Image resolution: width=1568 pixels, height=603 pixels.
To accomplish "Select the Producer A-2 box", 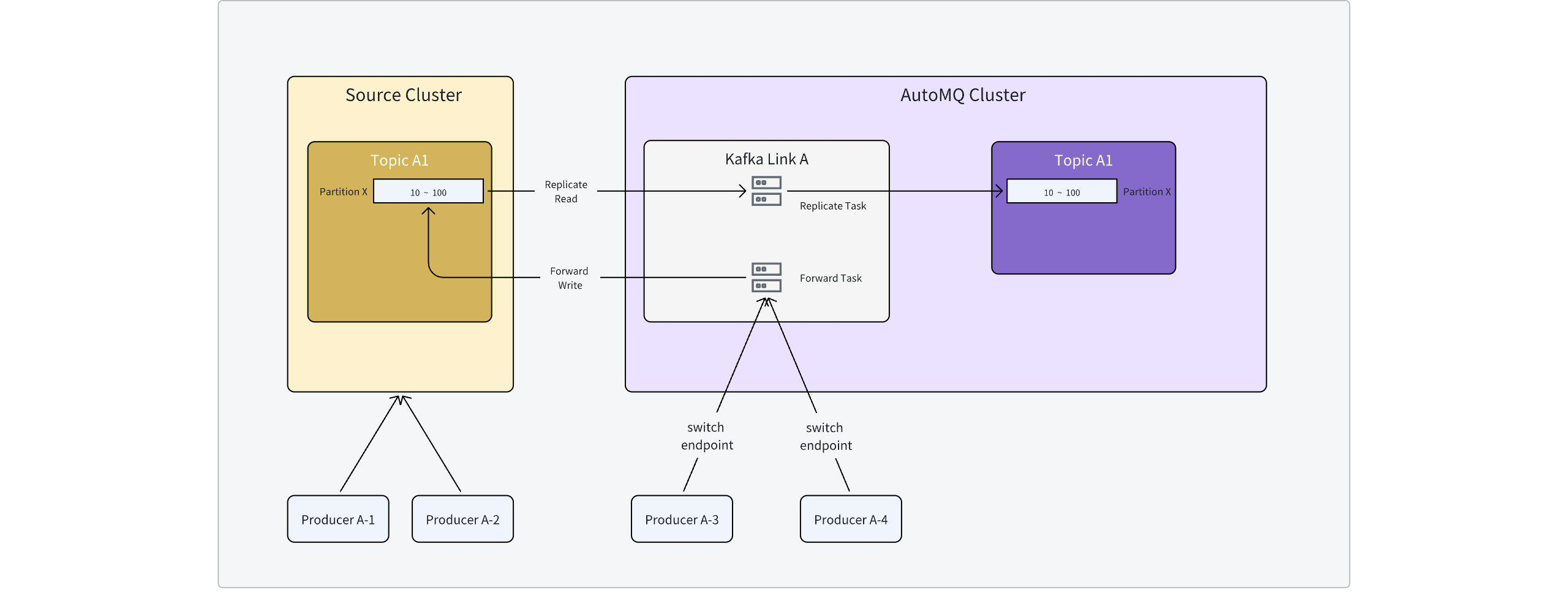I will click(462, 519).
